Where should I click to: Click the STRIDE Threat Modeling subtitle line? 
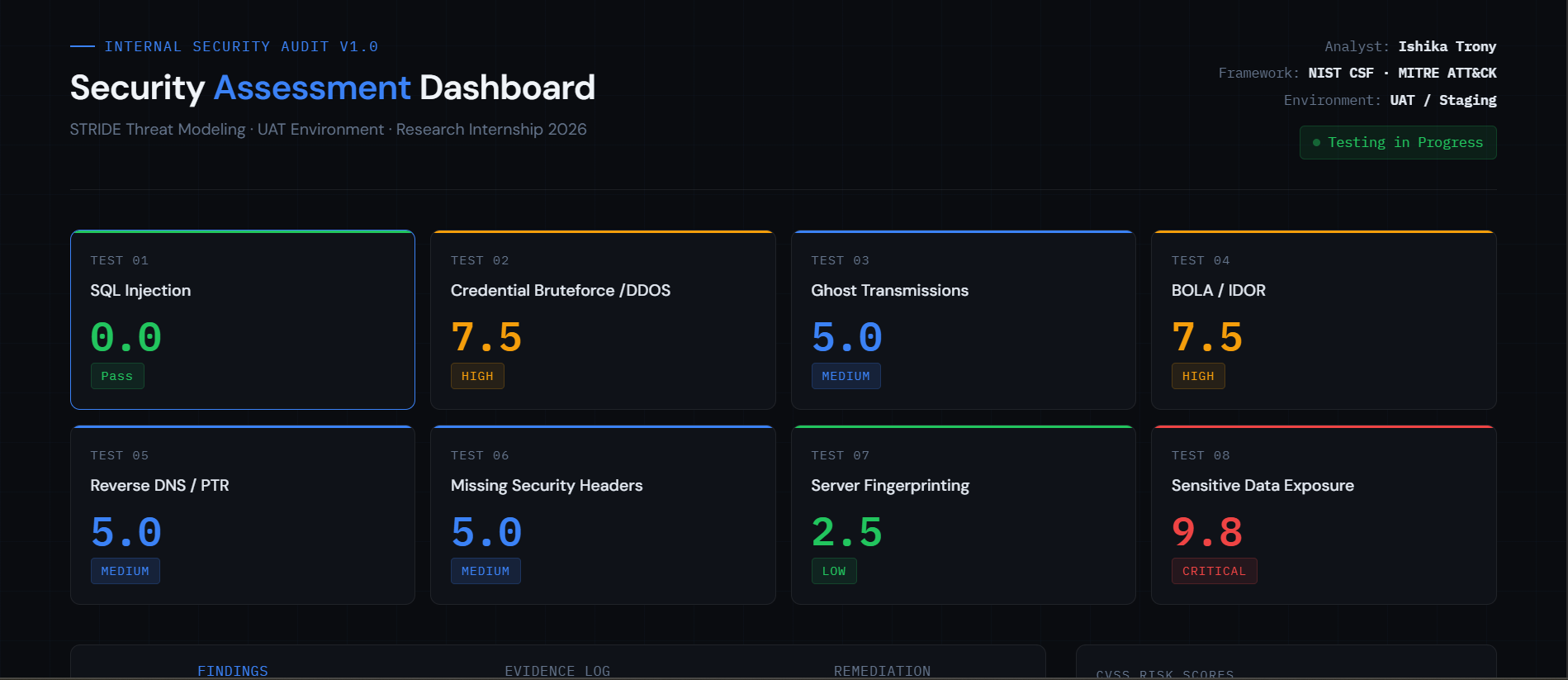pos(329,130)
